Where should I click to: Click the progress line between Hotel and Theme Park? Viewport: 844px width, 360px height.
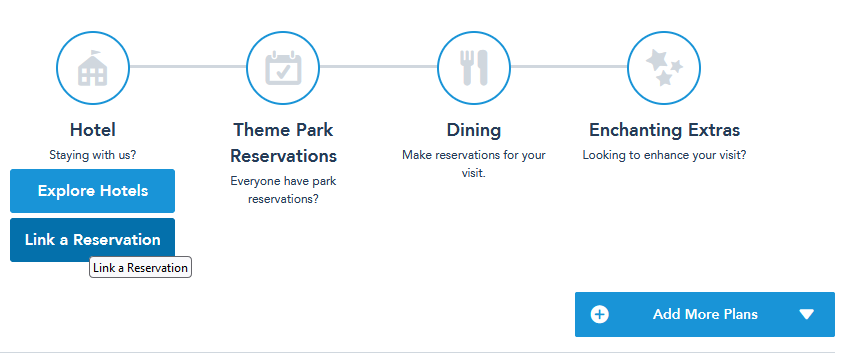pyautogui.click(x=188, y=67)
